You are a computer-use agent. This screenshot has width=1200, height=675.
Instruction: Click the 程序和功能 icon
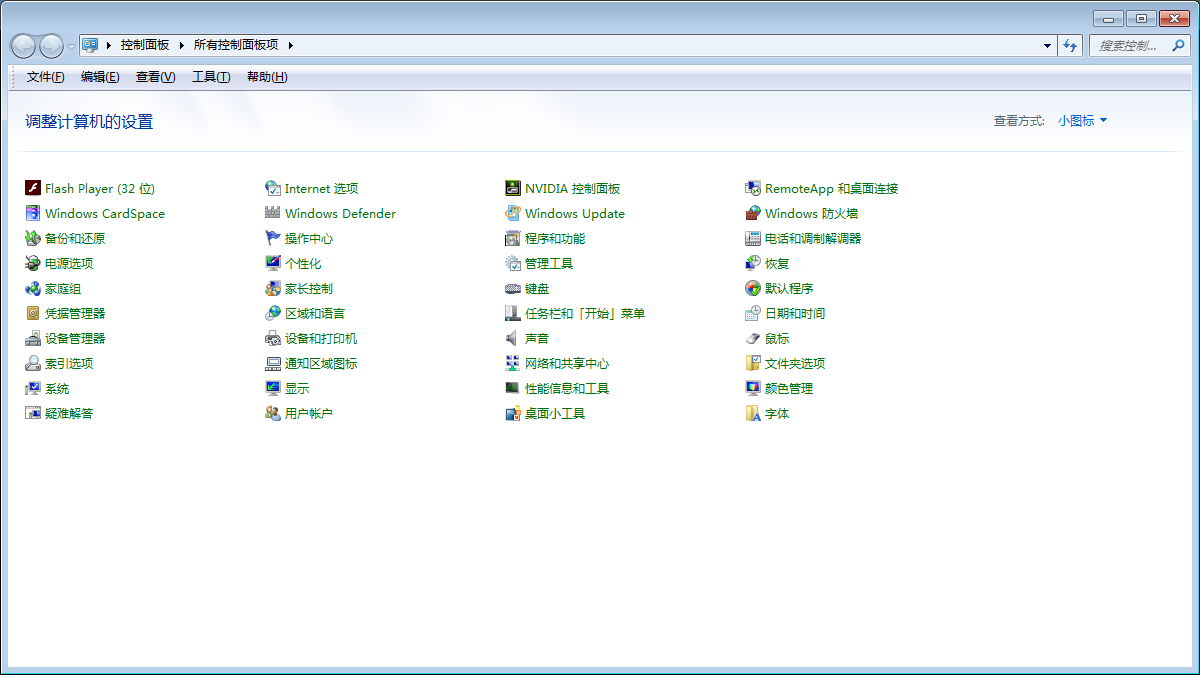click(513, 238)
